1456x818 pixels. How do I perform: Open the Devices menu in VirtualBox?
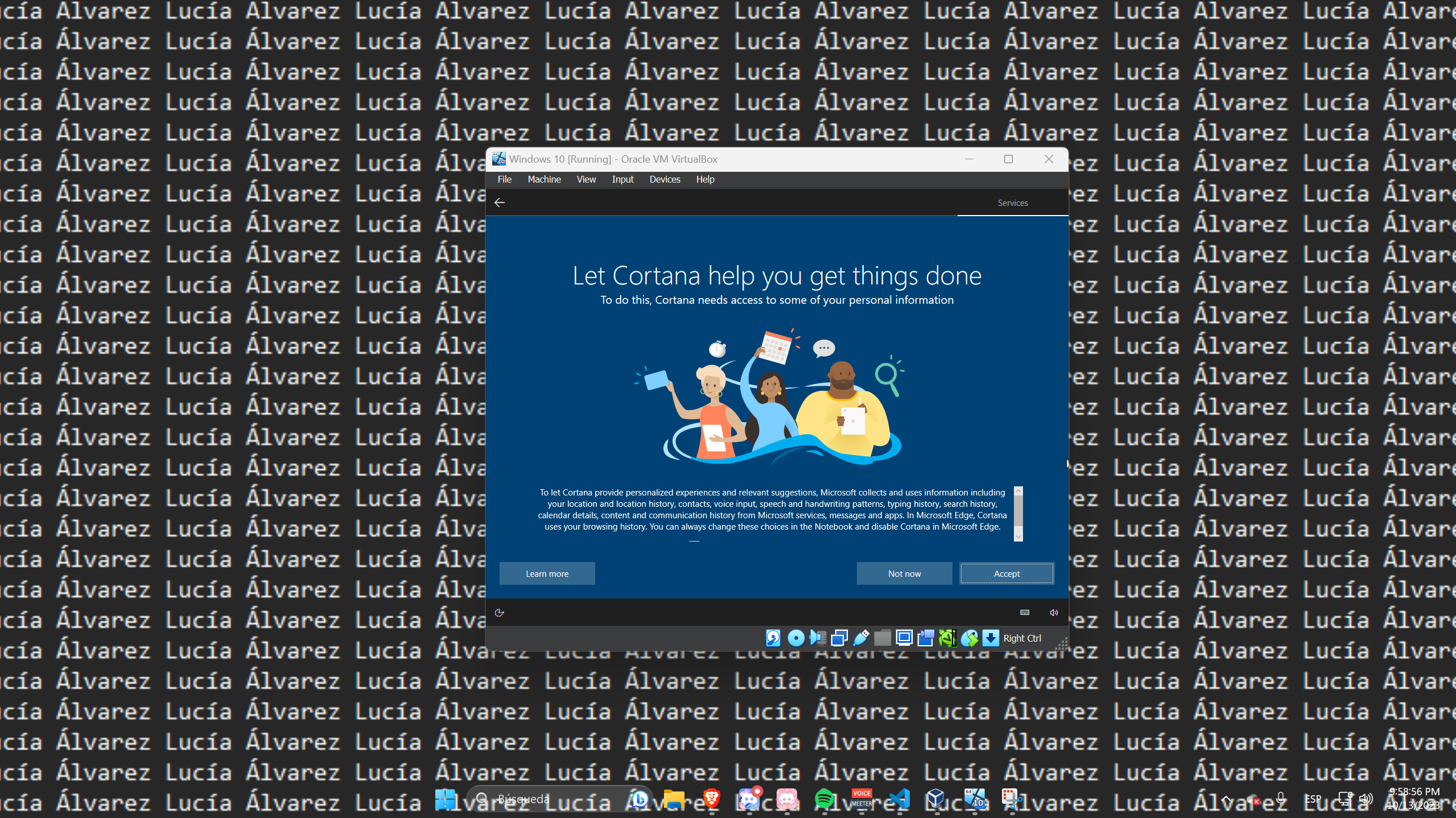pos(664,179)
